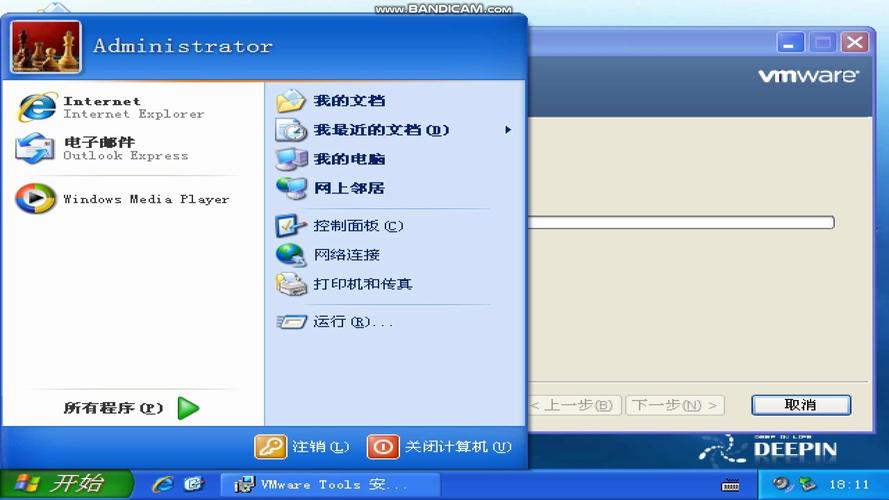Screen dimensions: 889x500
Task: Click the My Computer (我的电脑) icon
Action: [291, 159]
